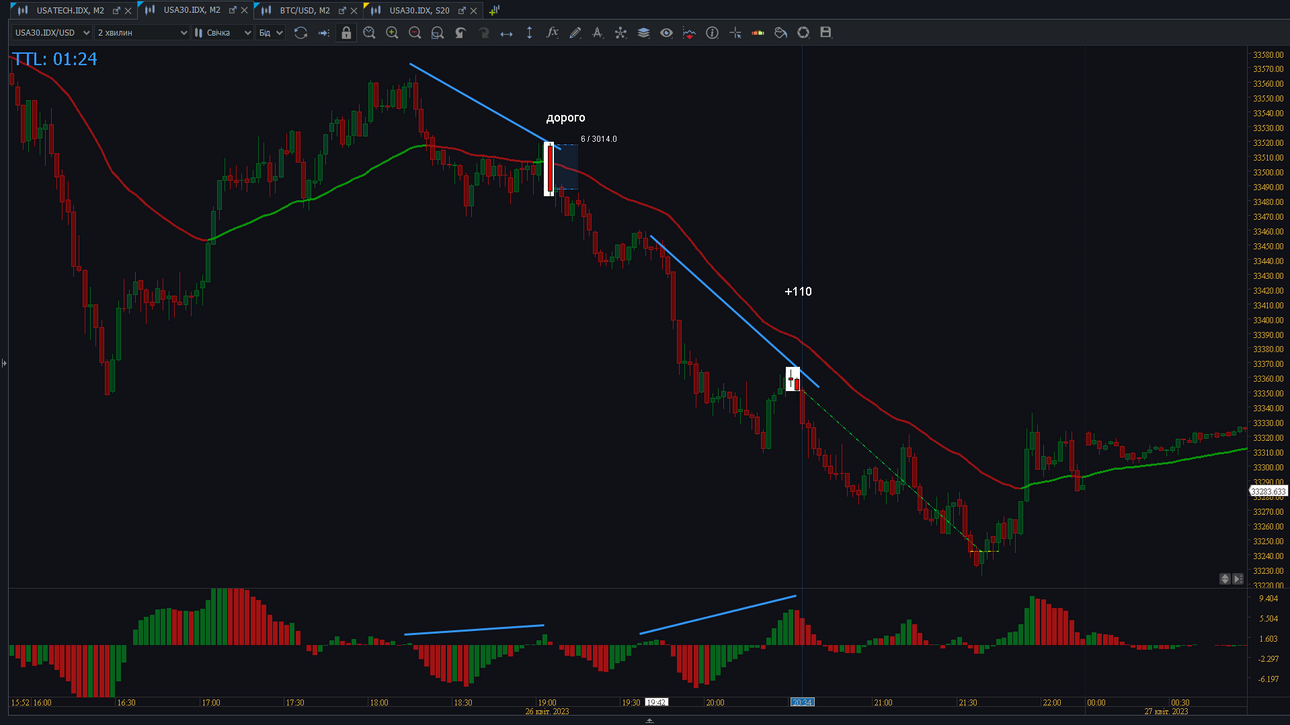
Task: Toggle chart auto-shift arrow icon
Action: click(x=324, y=33)
